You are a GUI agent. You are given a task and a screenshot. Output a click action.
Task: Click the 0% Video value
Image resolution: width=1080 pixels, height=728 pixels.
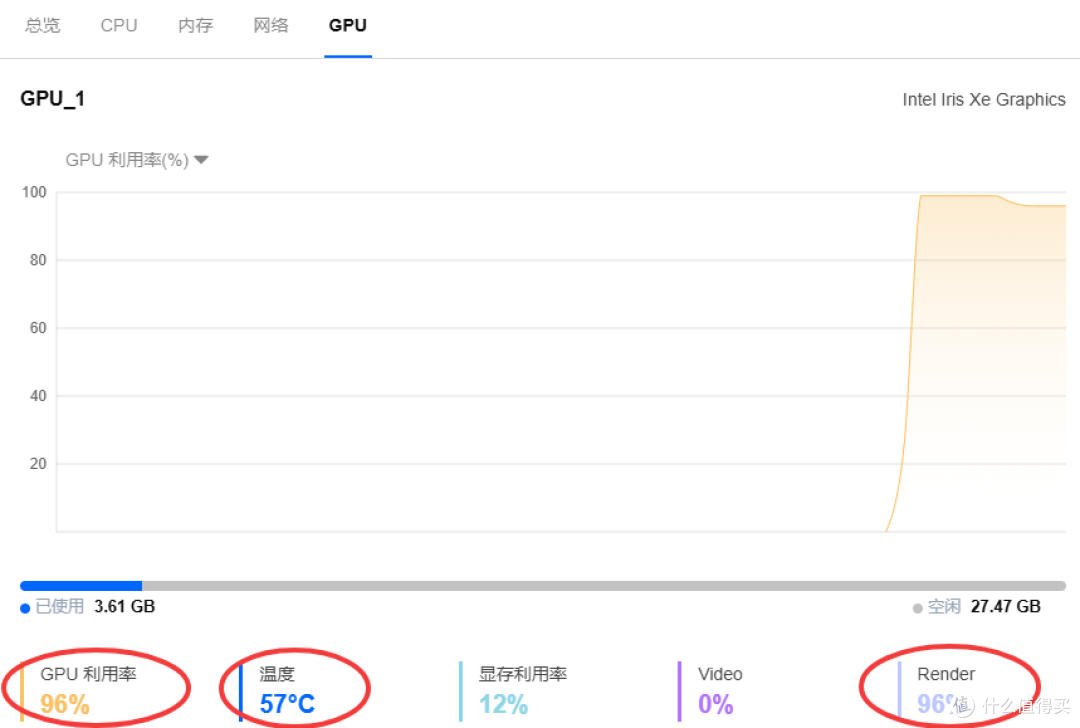click(716, 704)
